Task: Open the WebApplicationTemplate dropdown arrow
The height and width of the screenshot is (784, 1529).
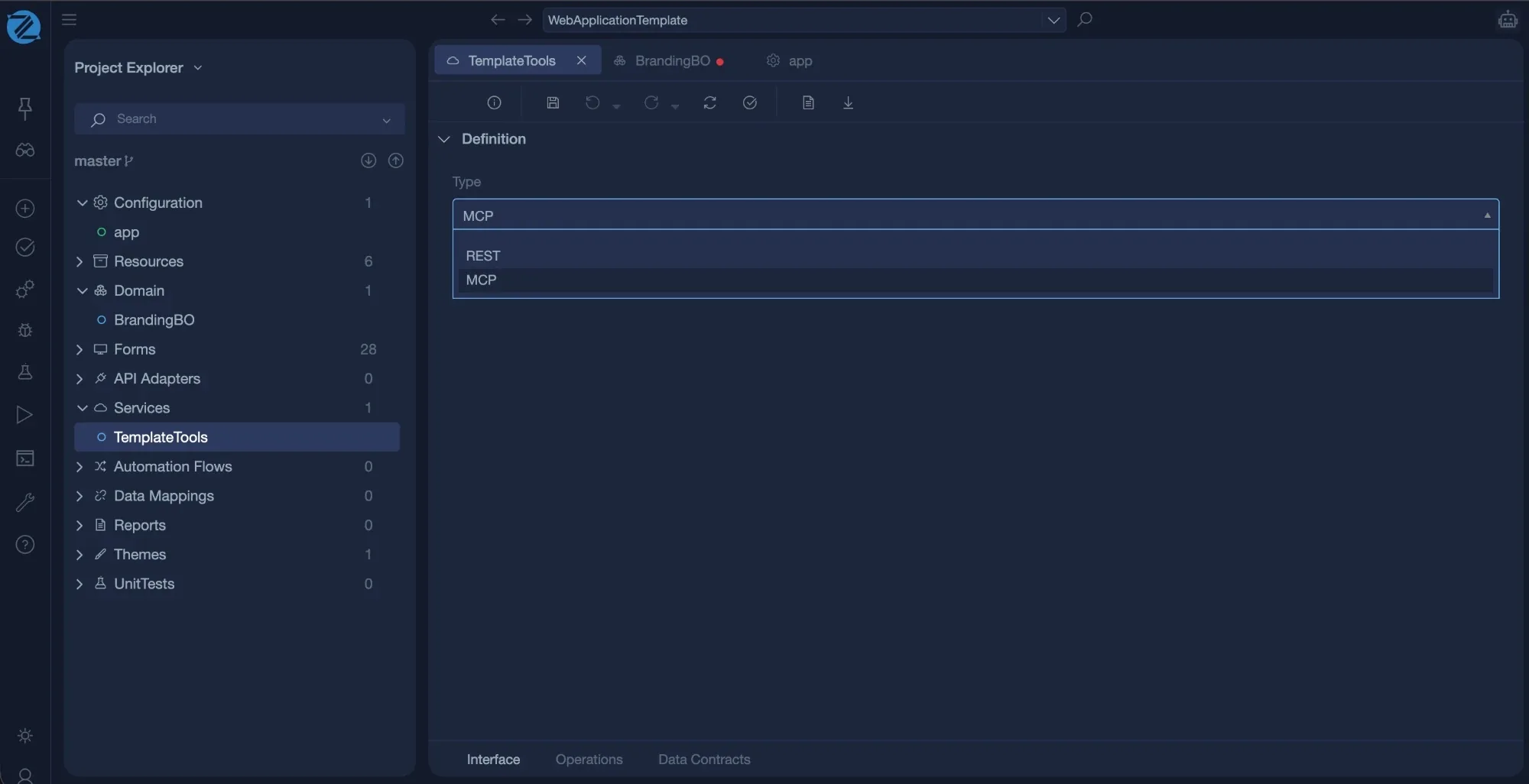Action: click(x=1053, y=20)
